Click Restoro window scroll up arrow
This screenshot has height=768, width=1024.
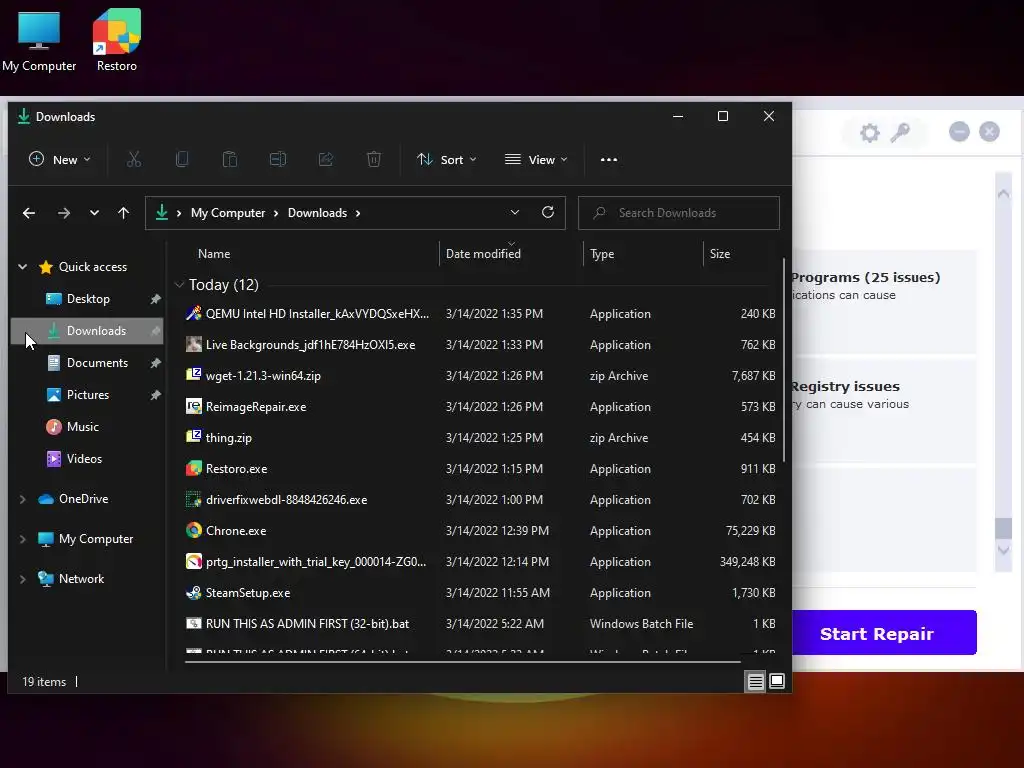click(1003, 193)
